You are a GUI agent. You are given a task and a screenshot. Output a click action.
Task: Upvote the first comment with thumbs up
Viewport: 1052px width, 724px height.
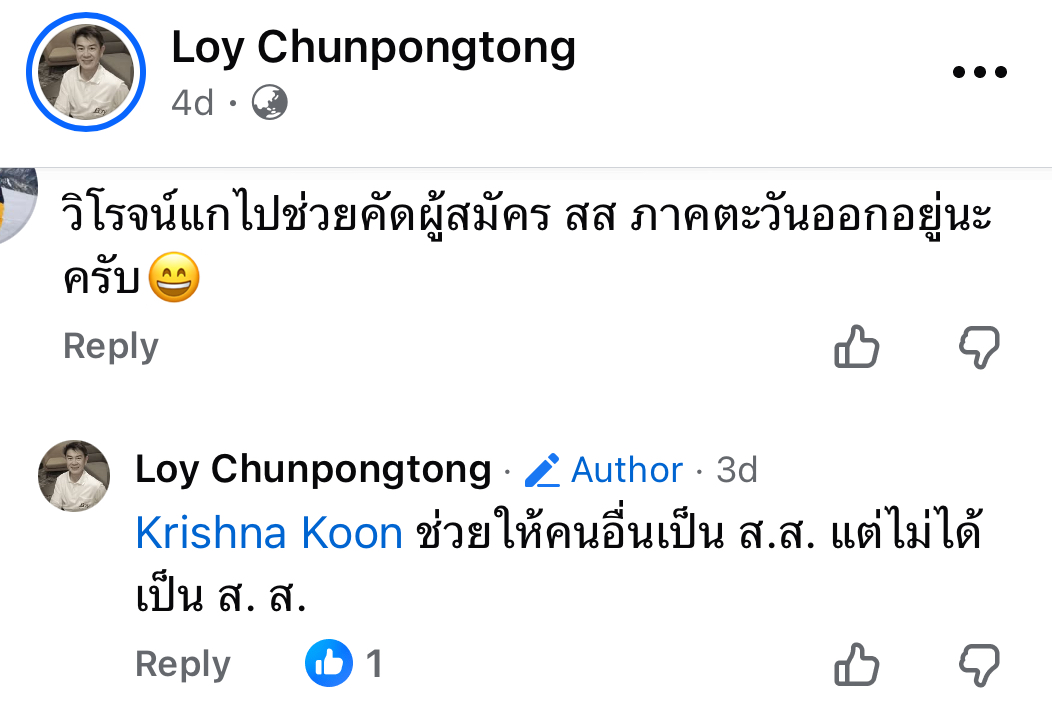(857, 347)
